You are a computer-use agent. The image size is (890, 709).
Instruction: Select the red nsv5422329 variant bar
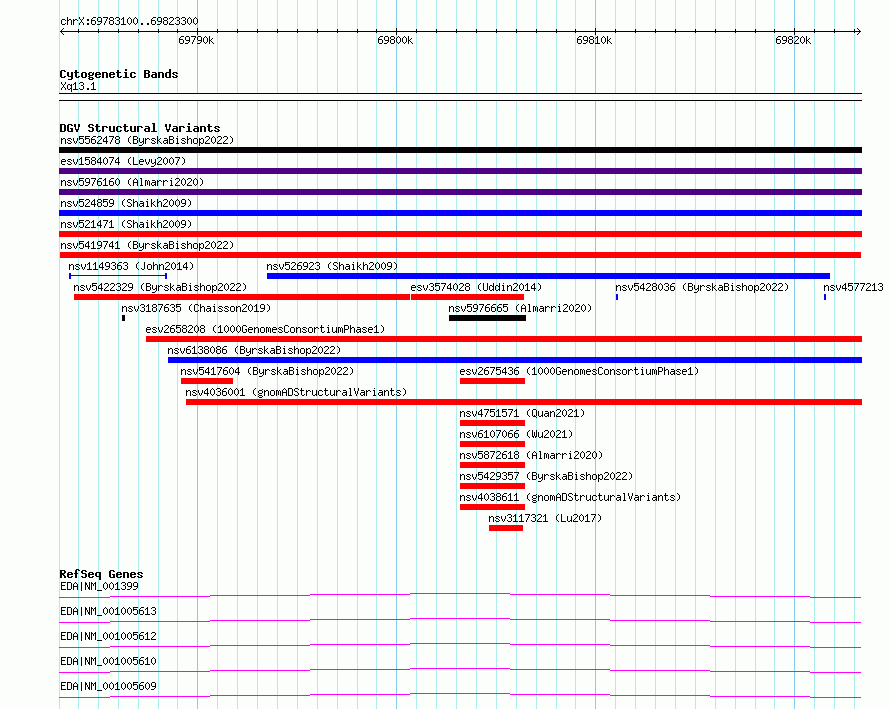pyautogui.click(x=242, y=297)
